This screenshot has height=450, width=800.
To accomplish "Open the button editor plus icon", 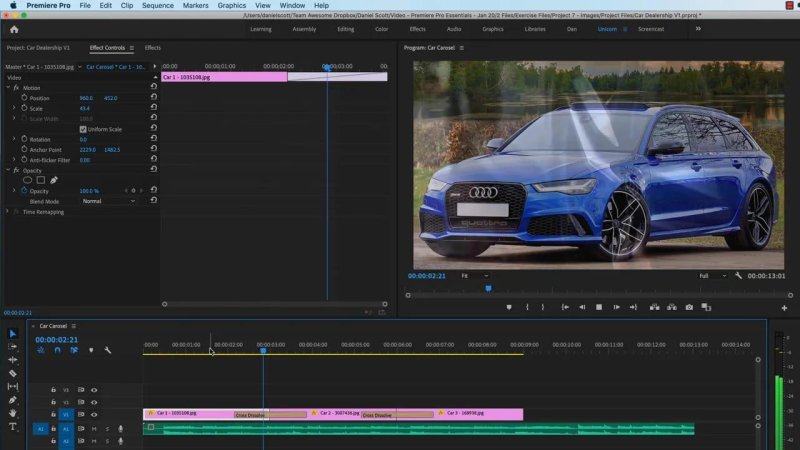I will [784, 308].
